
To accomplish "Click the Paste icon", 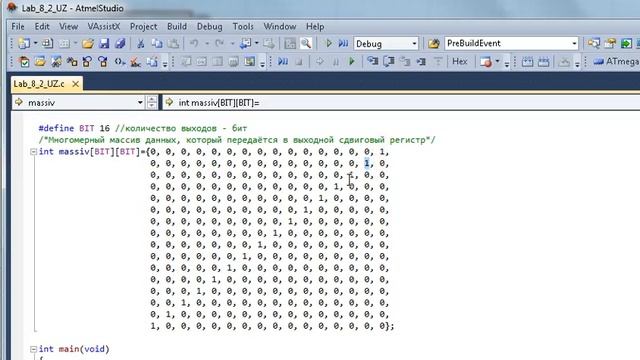I will [x=173, y=43].
